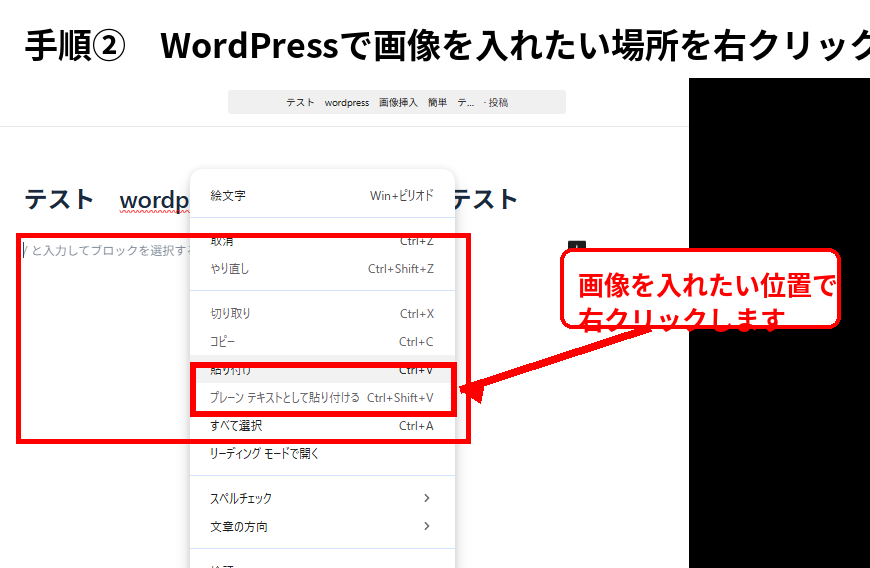Click the document title bar at top
The image size is (870, 568).
397,102
